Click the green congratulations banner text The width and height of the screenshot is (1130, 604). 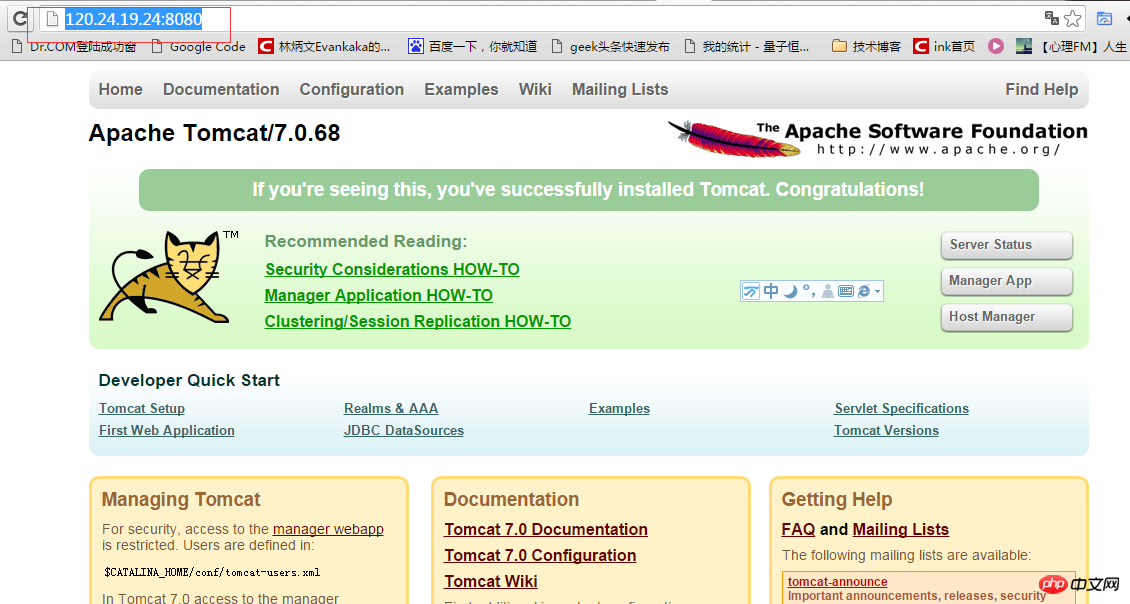(x=588, y=190)
